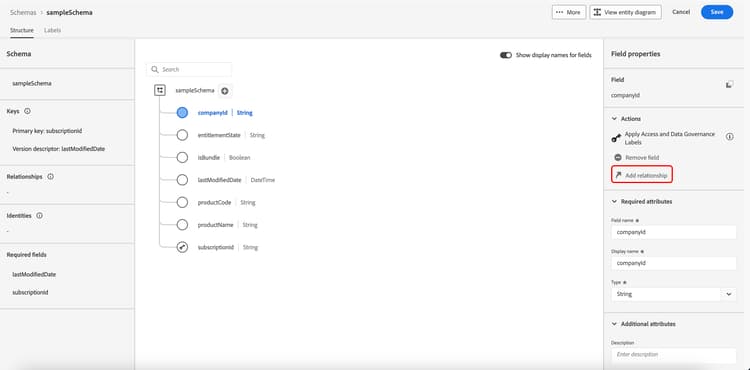Select the companyId field node circle
This screenshot has height=370, width=750.
pos(182,113)
